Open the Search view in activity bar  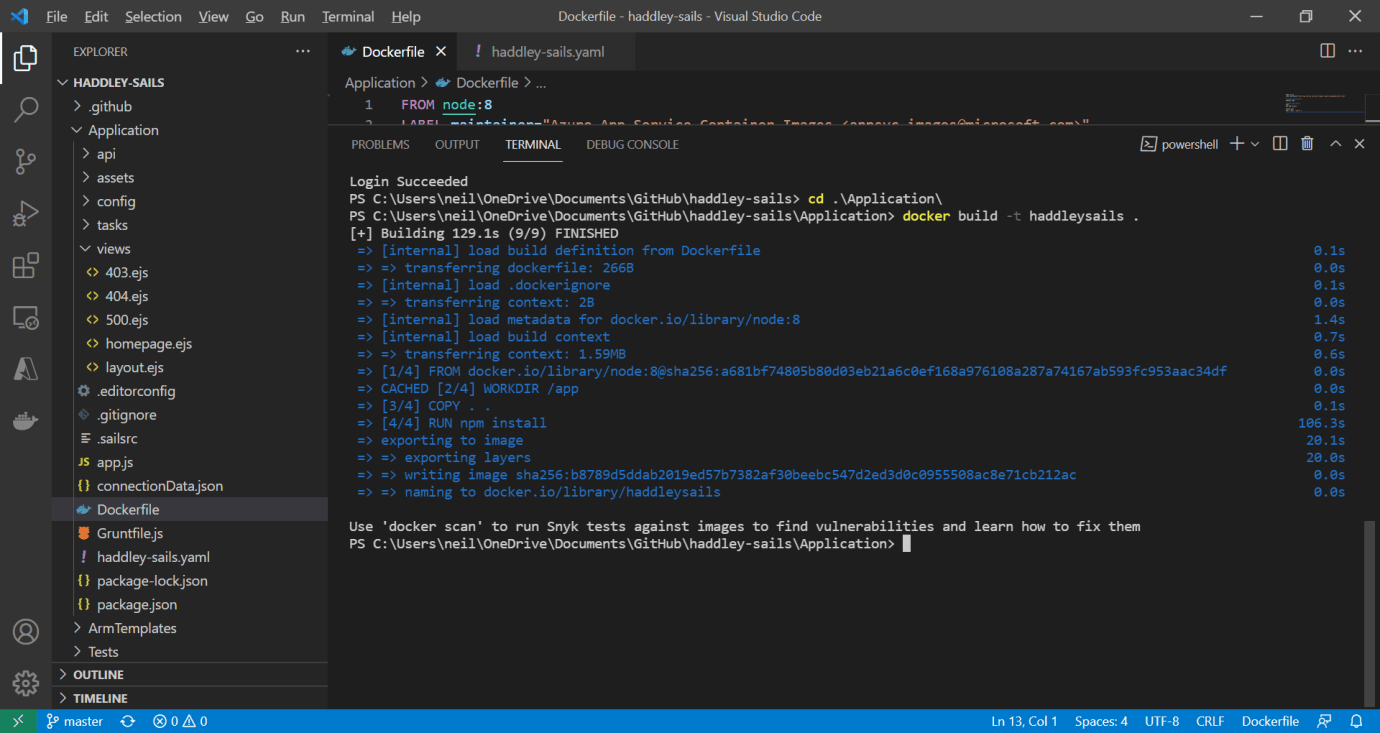pyautogui.click(x=26, y=109)
